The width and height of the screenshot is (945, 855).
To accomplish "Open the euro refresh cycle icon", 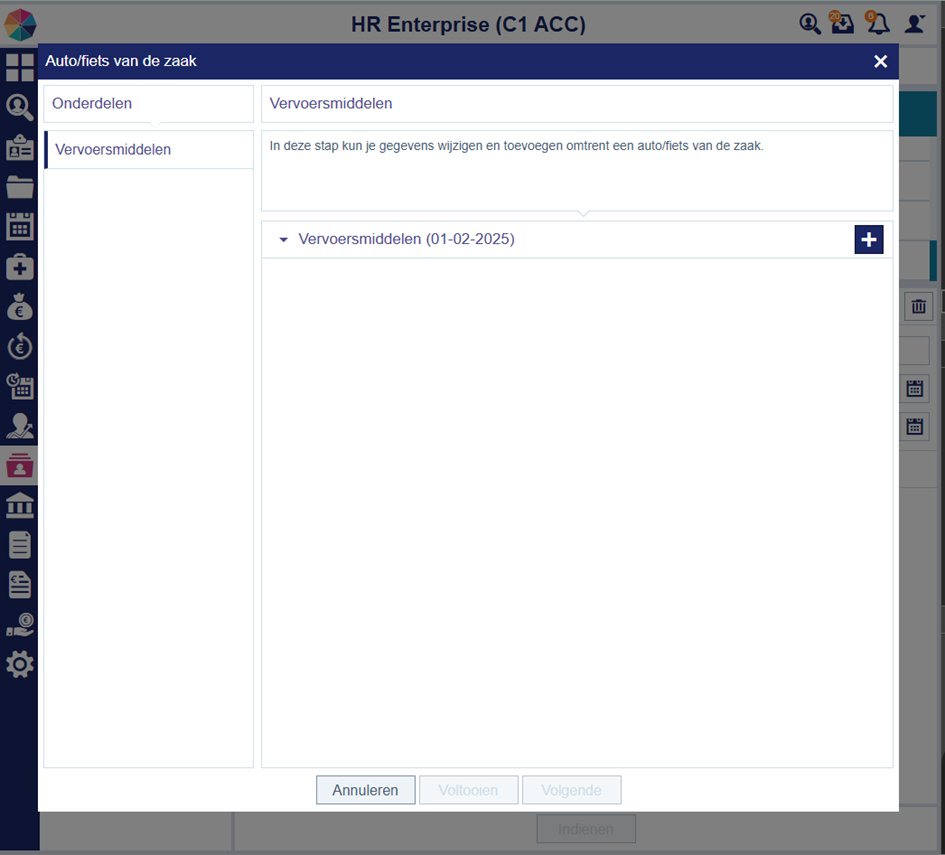I will (x=19, y=346).
